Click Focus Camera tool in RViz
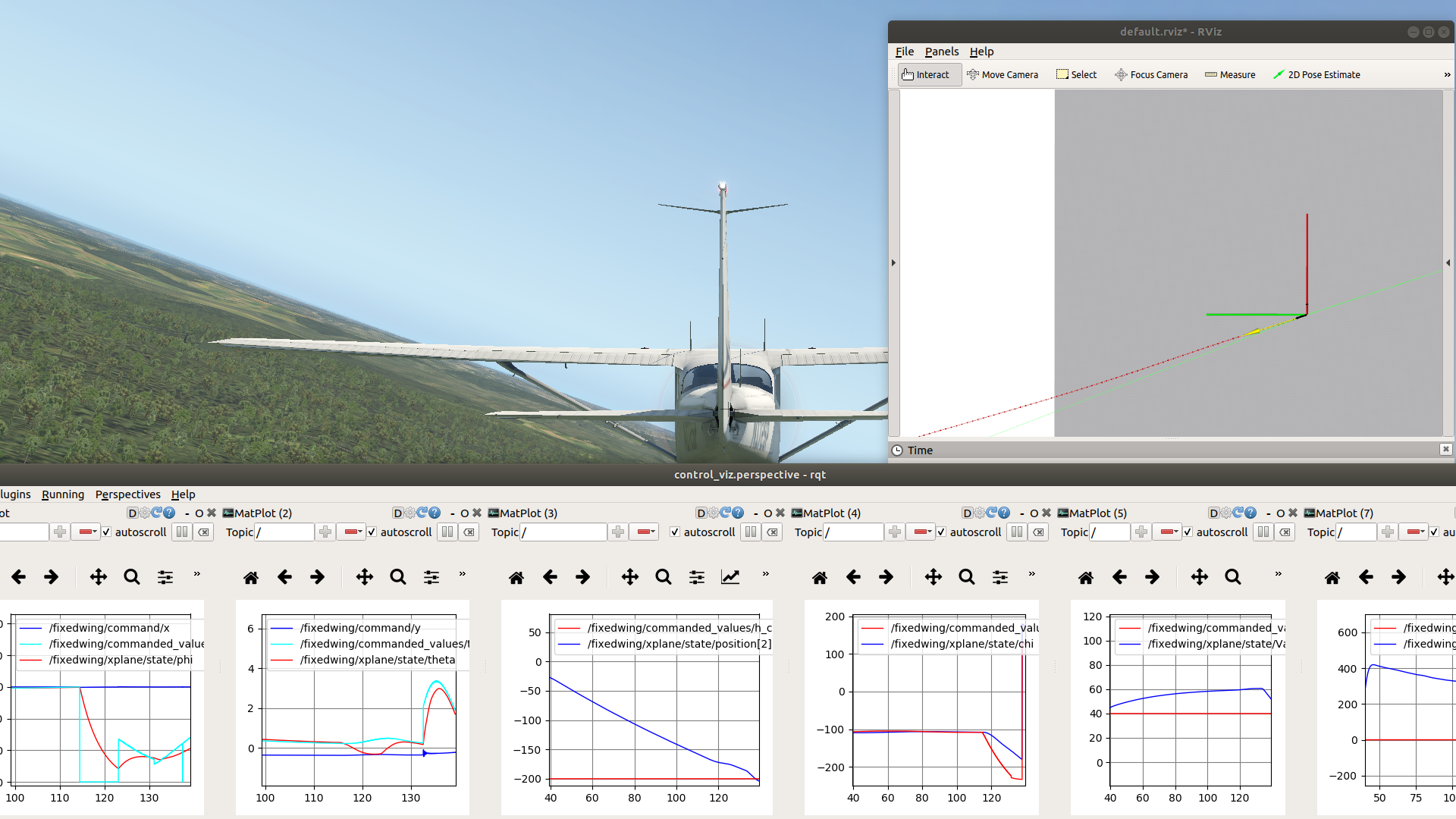Screen dimensions: 1456x819 [x=1151, y=74]
